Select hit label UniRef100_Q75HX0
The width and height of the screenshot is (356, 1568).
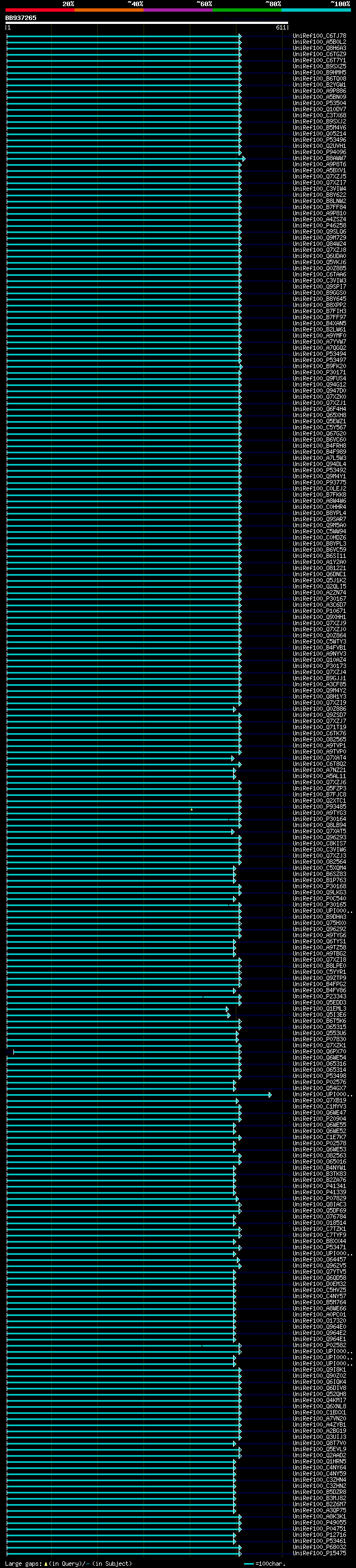319,923
